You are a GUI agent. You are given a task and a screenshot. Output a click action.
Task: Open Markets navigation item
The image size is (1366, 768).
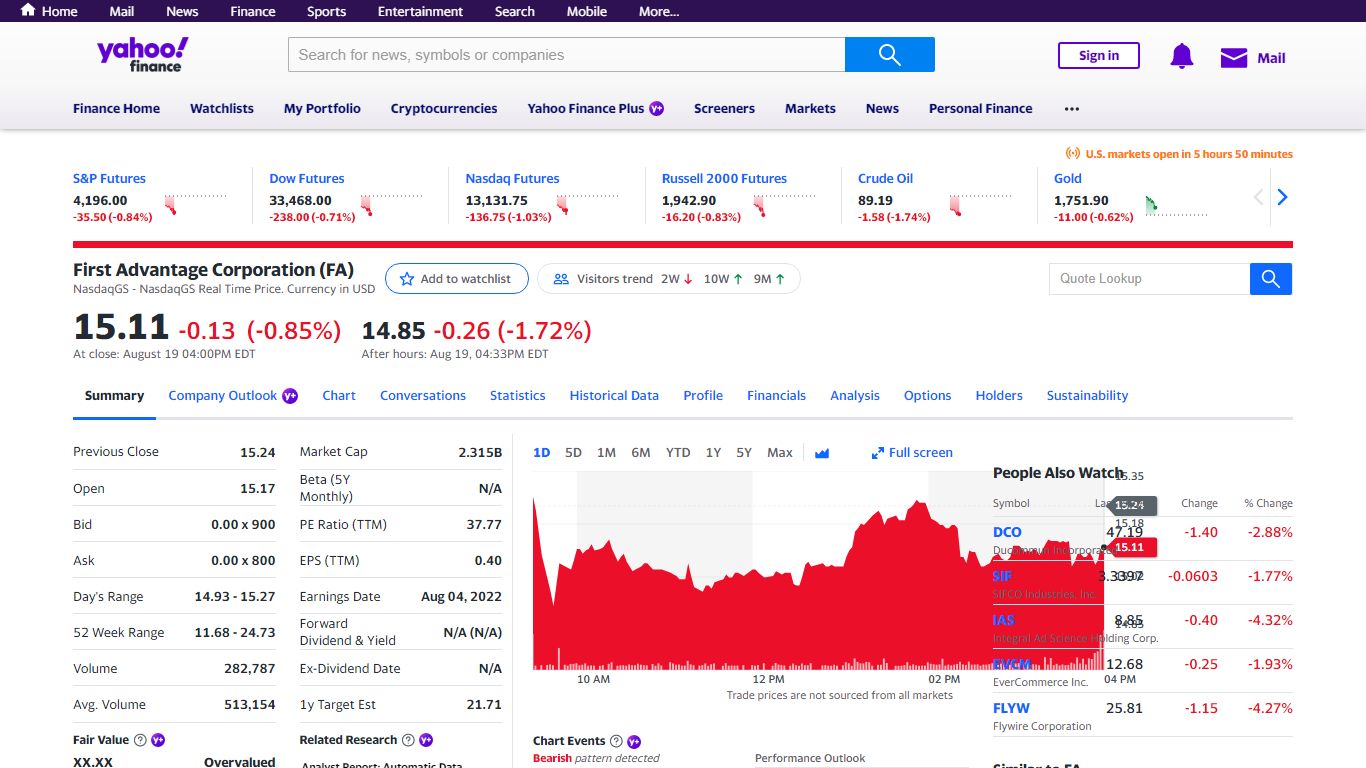point(810,108)
